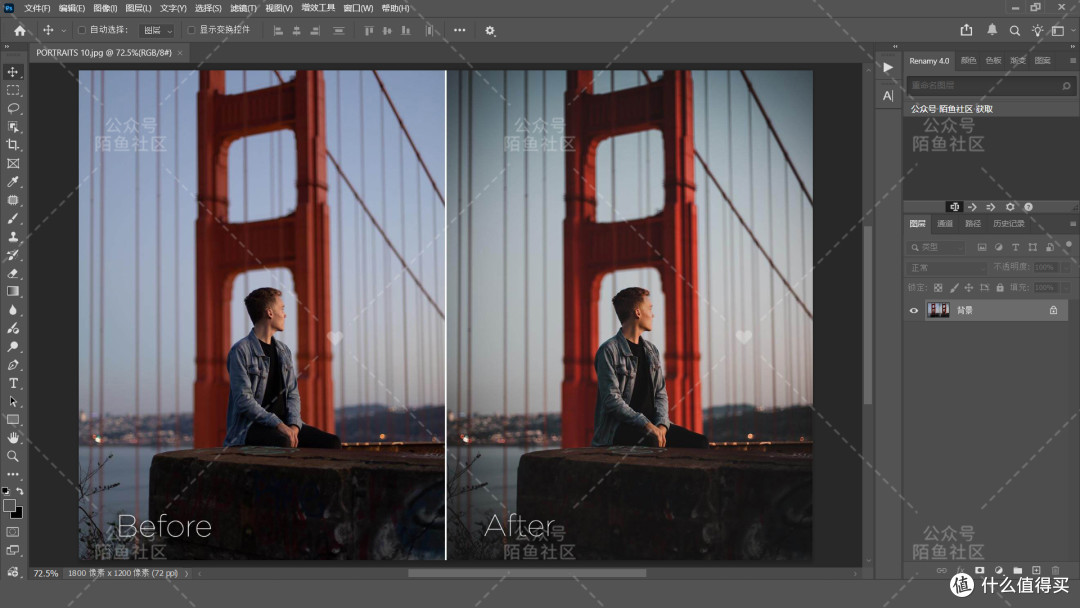Screen dimensions: 1080x608
Task: Select the Lasso tool
Action: click(x=13, y=109)
